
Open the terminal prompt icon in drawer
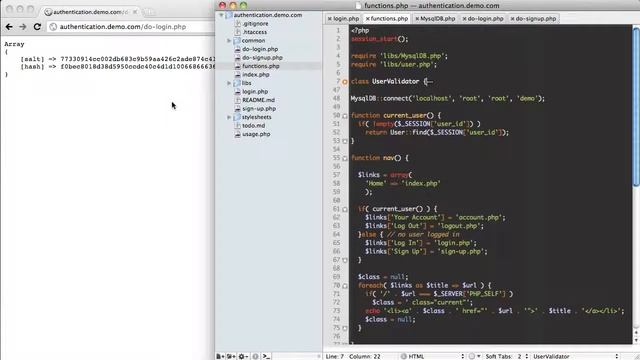pos(266,356)
